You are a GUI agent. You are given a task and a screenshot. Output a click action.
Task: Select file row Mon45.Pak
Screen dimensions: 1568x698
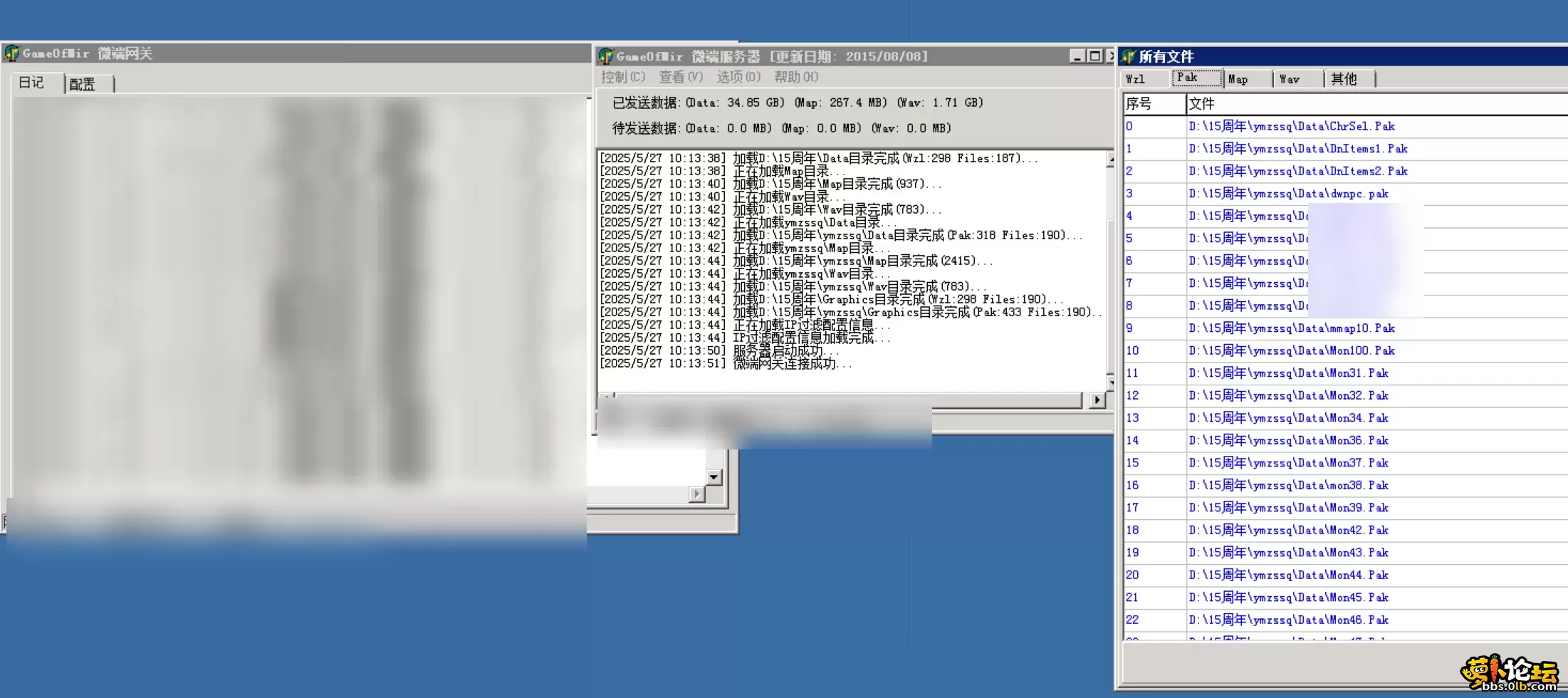click(1346, 598)
